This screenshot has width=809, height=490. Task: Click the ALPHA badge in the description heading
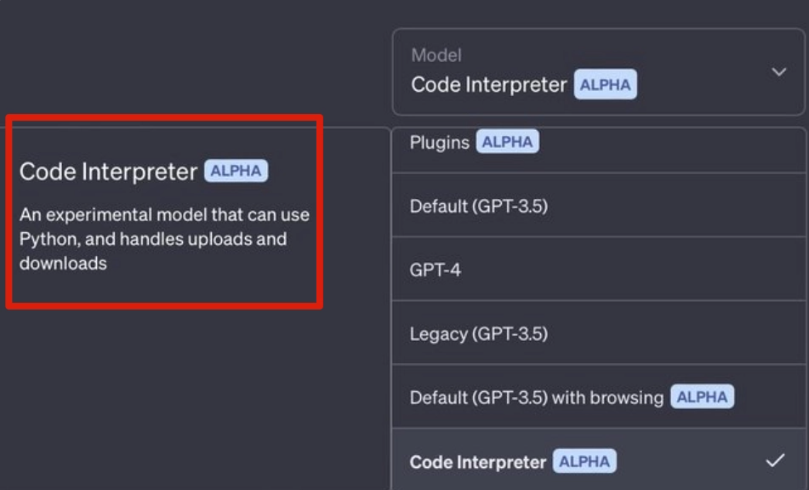(236, 171)
